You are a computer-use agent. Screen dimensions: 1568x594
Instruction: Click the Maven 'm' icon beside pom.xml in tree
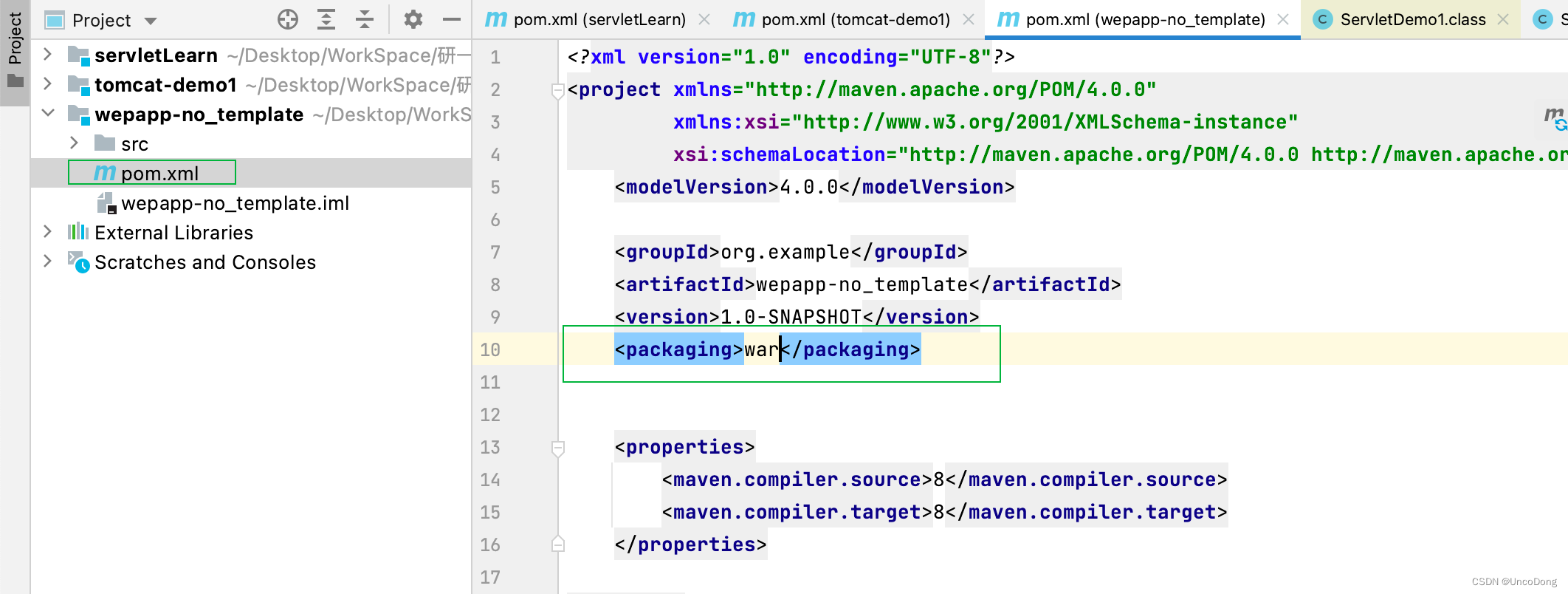tap(105, 173)
